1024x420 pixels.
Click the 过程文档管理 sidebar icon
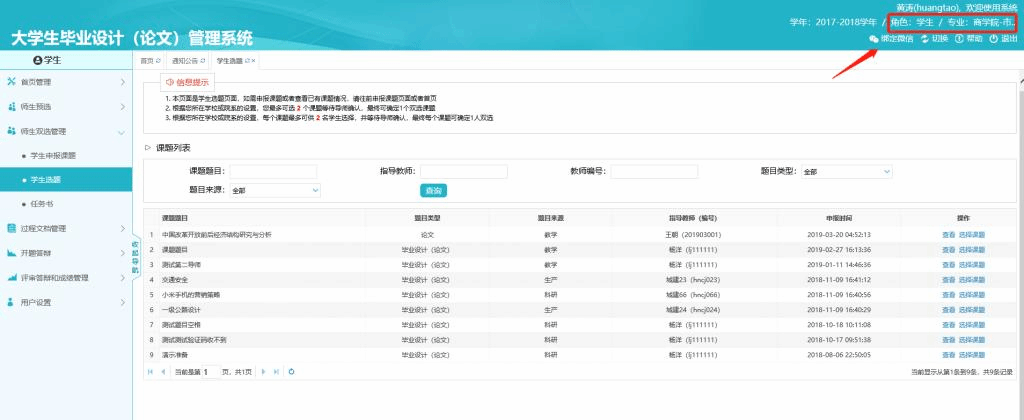coord(11,228)
